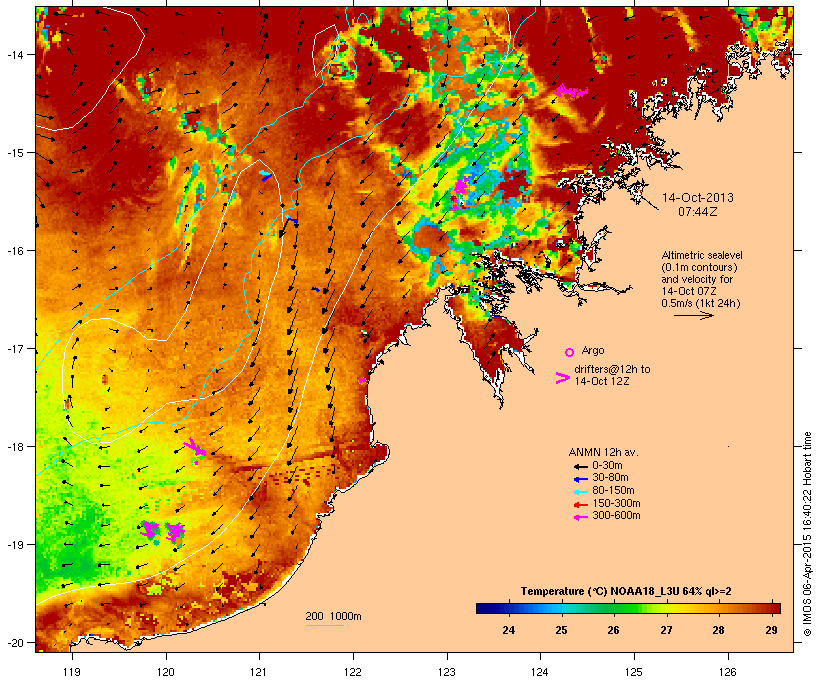
Task: Click the 'Altimetric sealevel' caption text
Action: pos(702,255)
